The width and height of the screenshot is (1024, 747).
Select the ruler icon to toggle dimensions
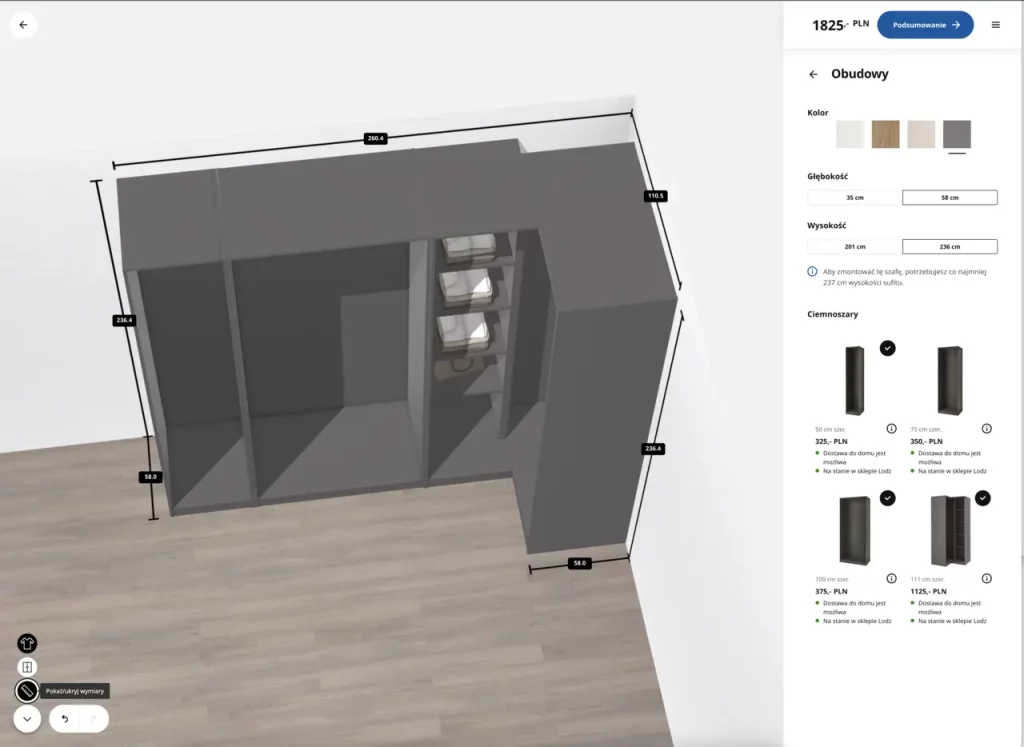click(x=27, y=690)
